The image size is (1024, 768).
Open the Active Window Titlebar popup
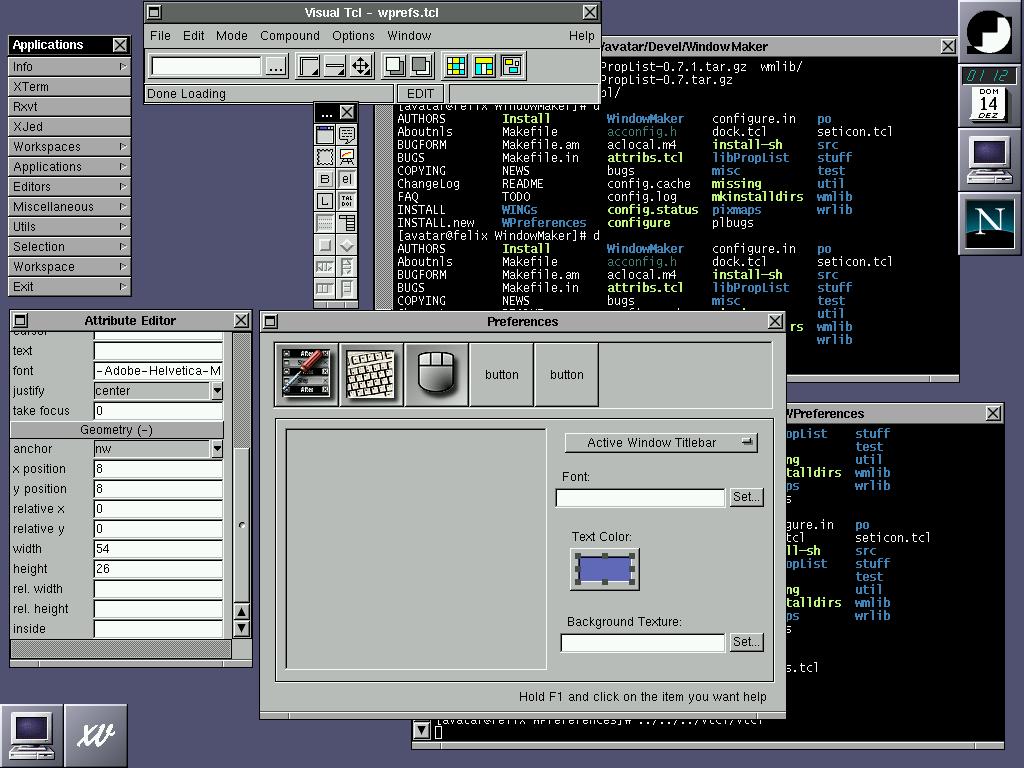(661, 443)
